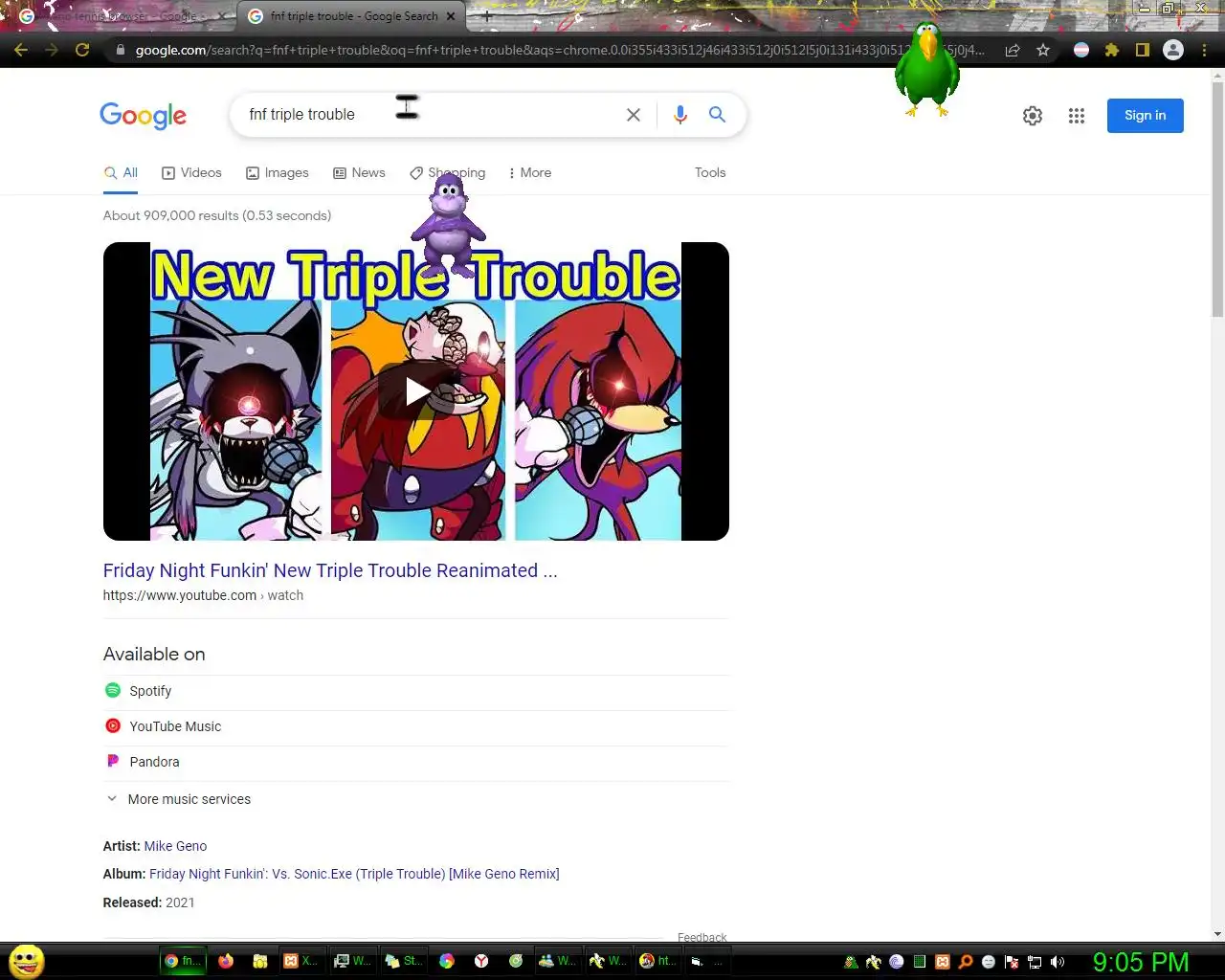Switch to the Videos tab
1225x980 pixels.
pos(191,173)
